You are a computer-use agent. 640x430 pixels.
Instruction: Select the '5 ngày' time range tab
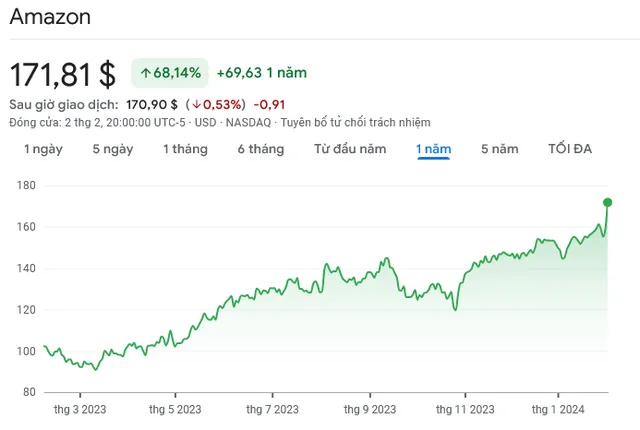[113, 149]
